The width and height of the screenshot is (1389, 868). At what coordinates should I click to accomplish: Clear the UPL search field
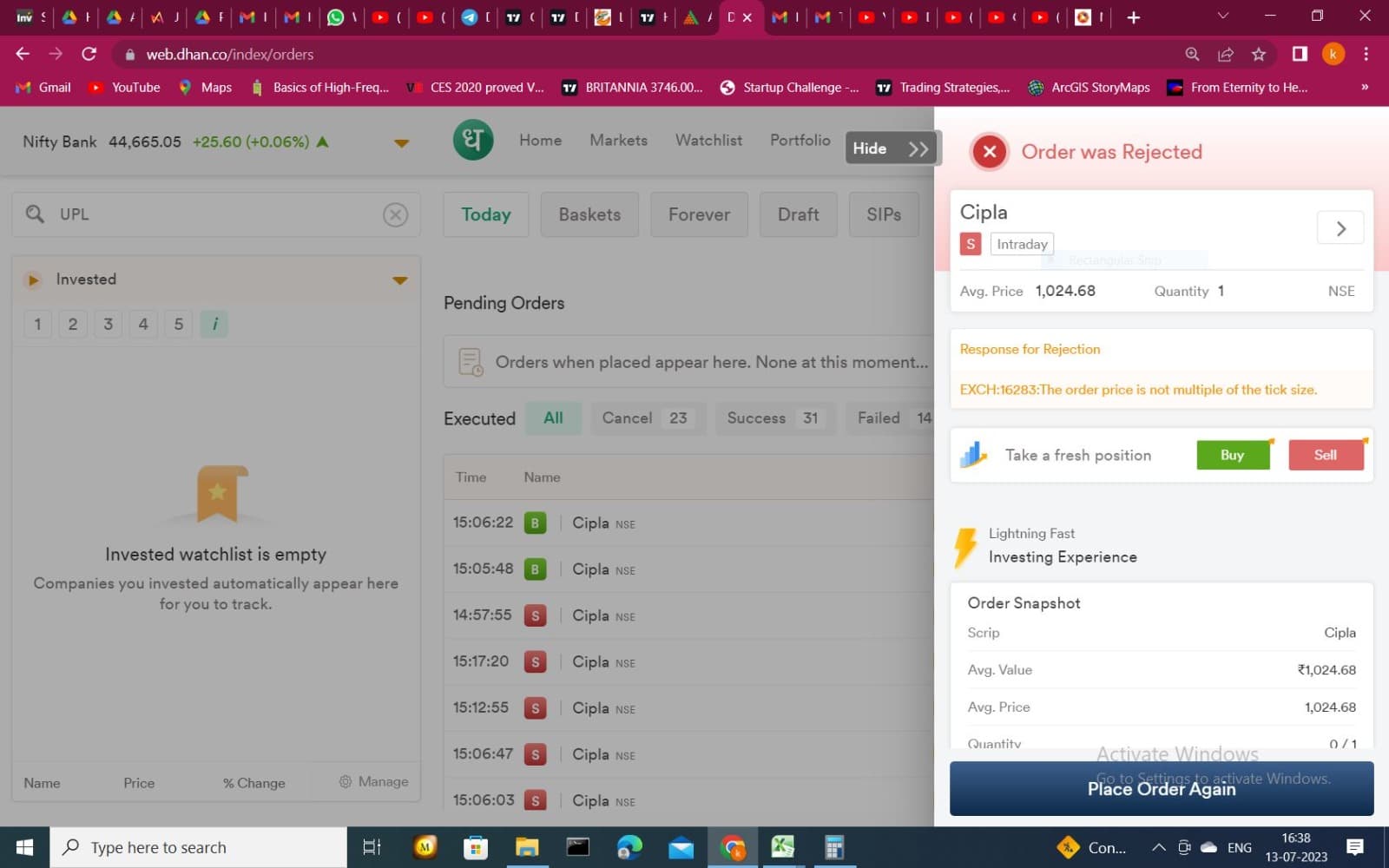(x=395, y=214)
